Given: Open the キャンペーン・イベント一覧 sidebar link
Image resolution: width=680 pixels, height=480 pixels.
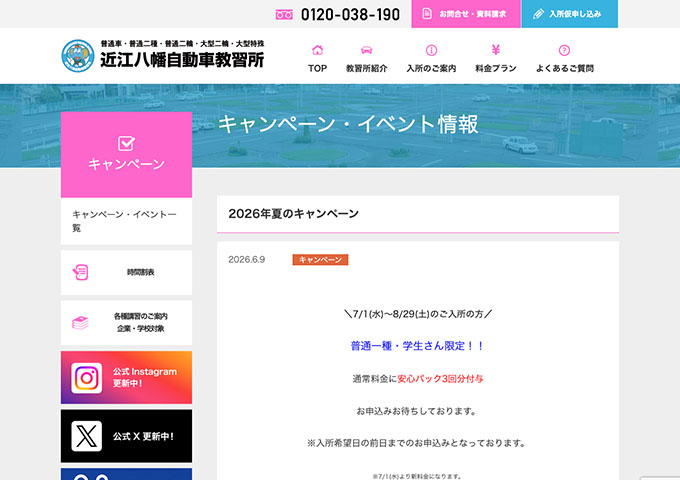Looking at the screenshot, I should coord(126,221).
